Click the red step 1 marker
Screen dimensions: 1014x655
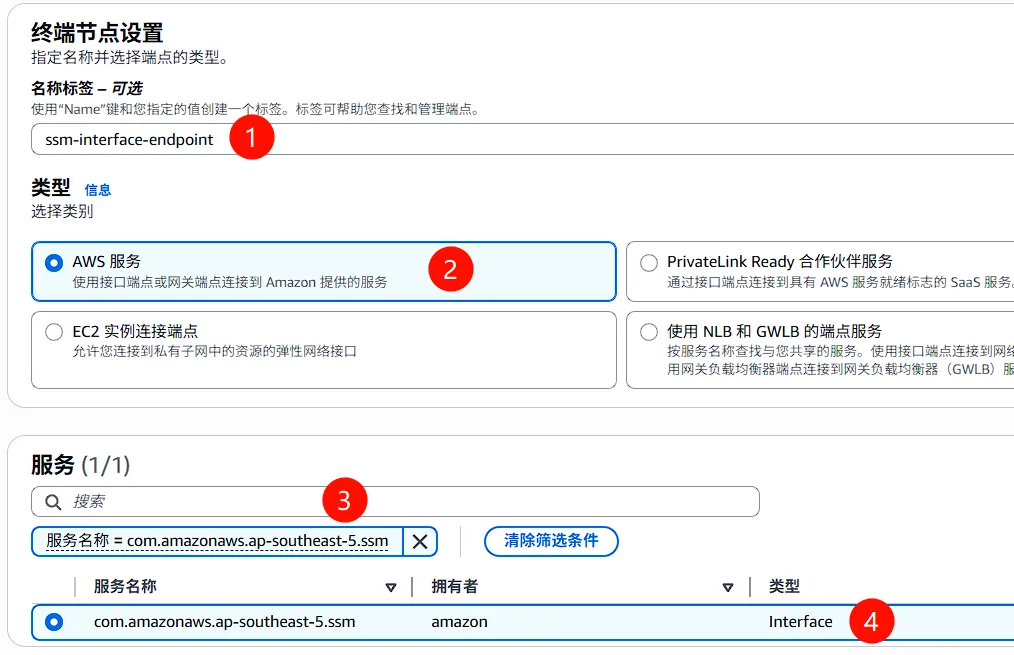(251, 138)
